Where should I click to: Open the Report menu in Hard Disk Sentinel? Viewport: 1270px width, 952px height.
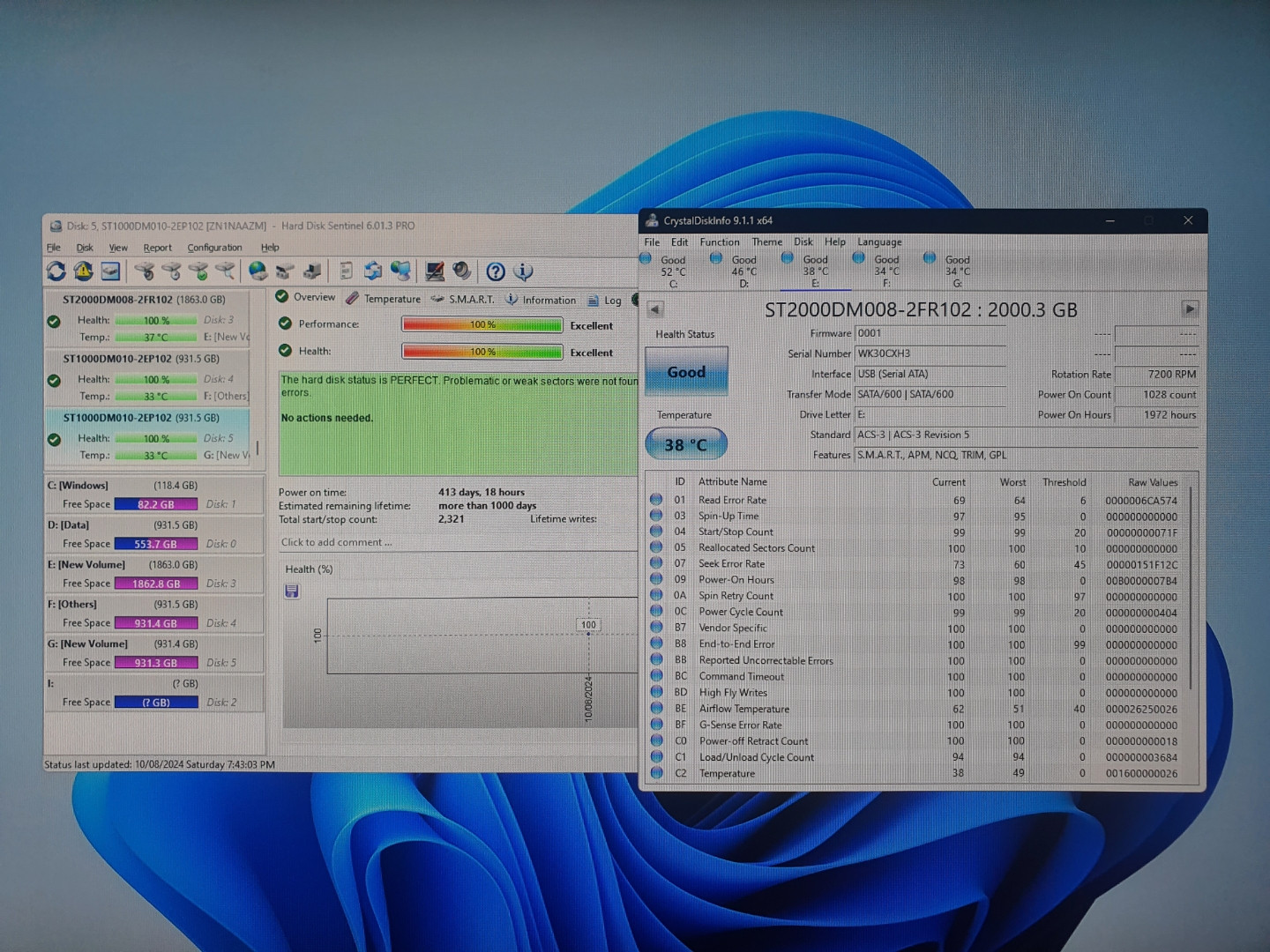coord(158,248)
